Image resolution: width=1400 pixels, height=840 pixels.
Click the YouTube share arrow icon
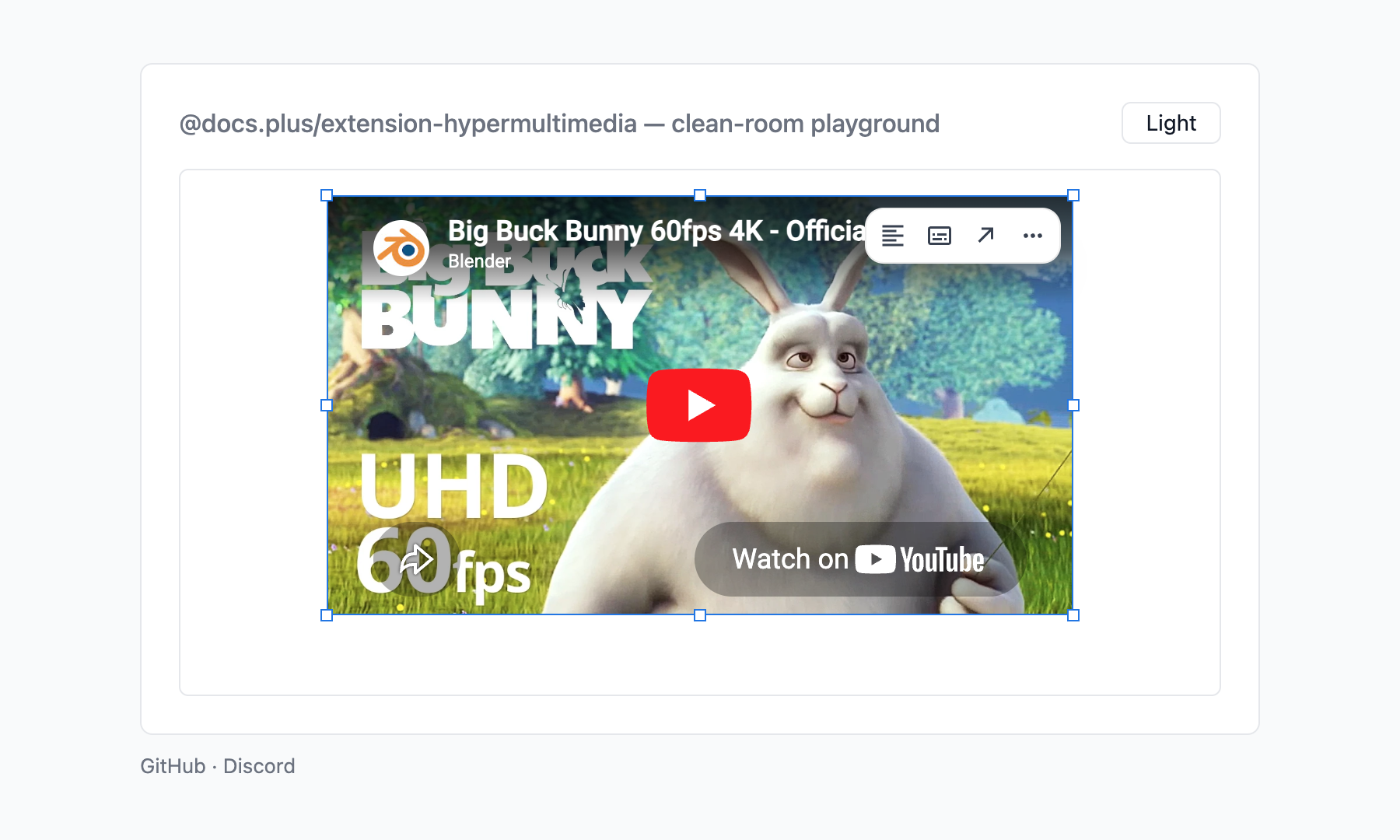point(417,559)
